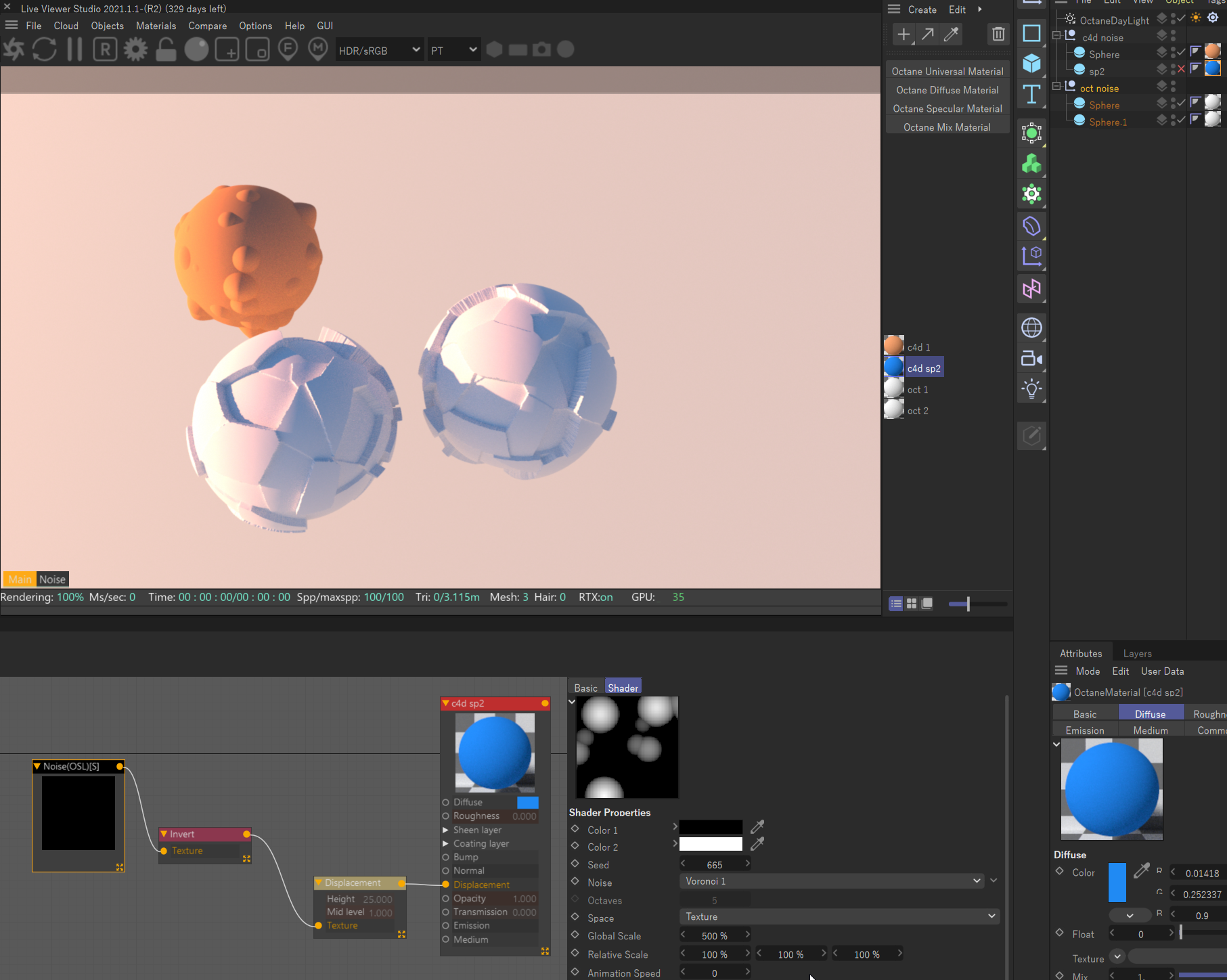Expand the Coating layer section in node
1227x980 pixels.
tap(445, 843)
